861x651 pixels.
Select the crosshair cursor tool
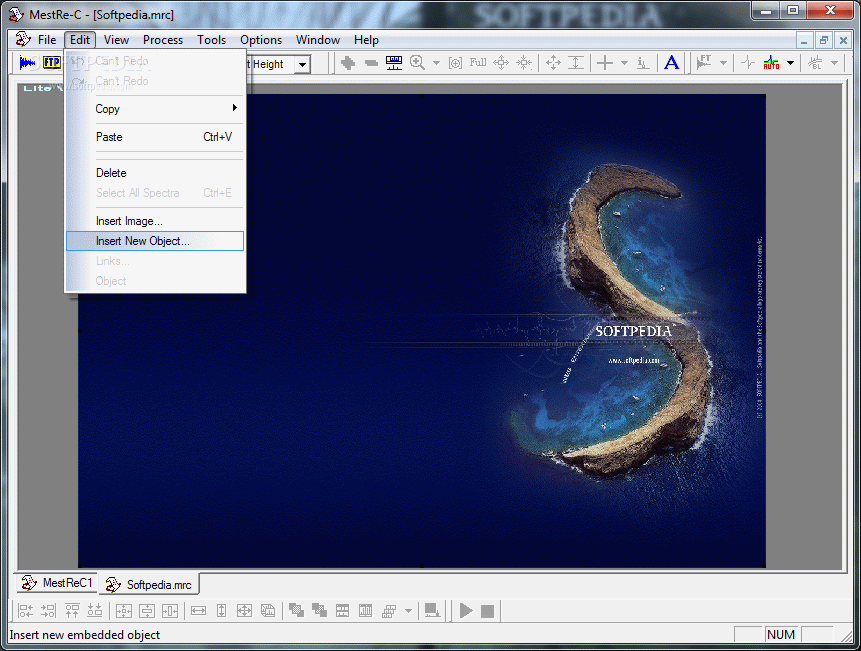click(x=605, y=63)
